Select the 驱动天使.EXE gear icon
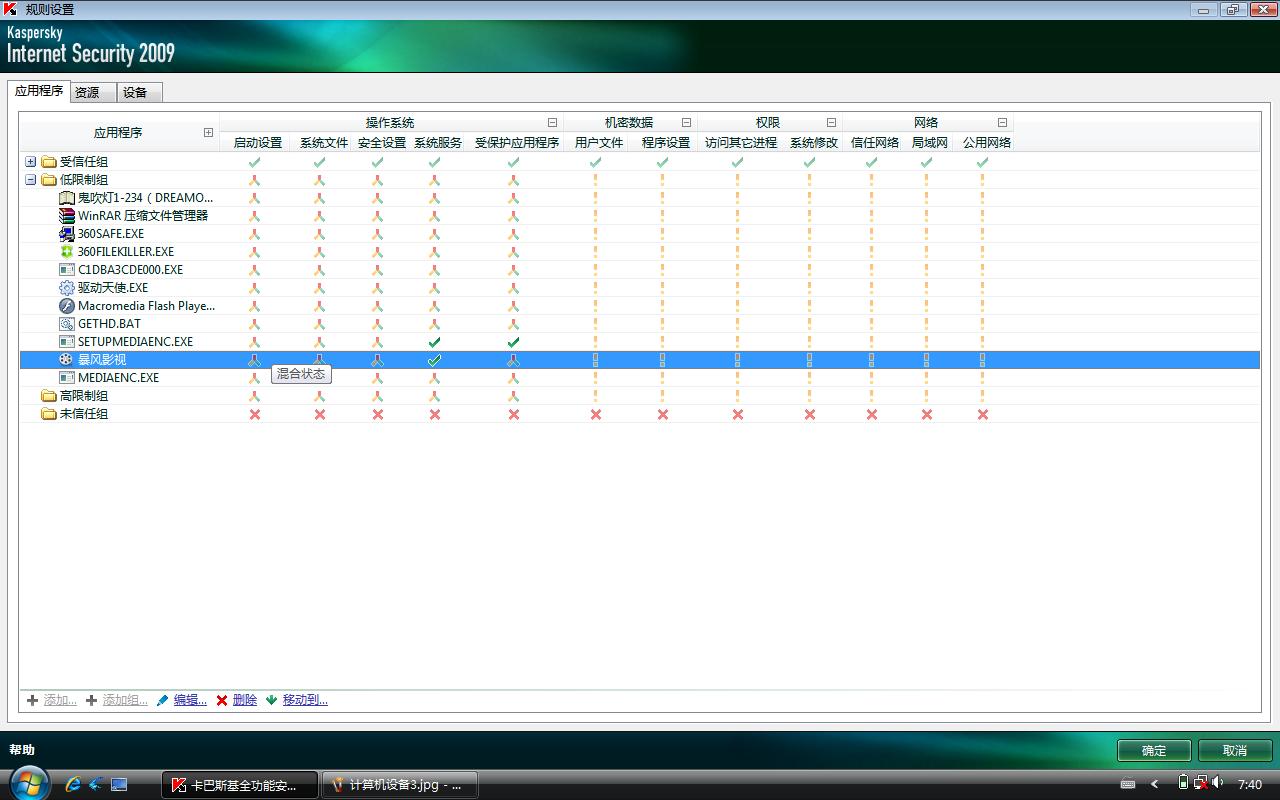 (x=67, y=288)
